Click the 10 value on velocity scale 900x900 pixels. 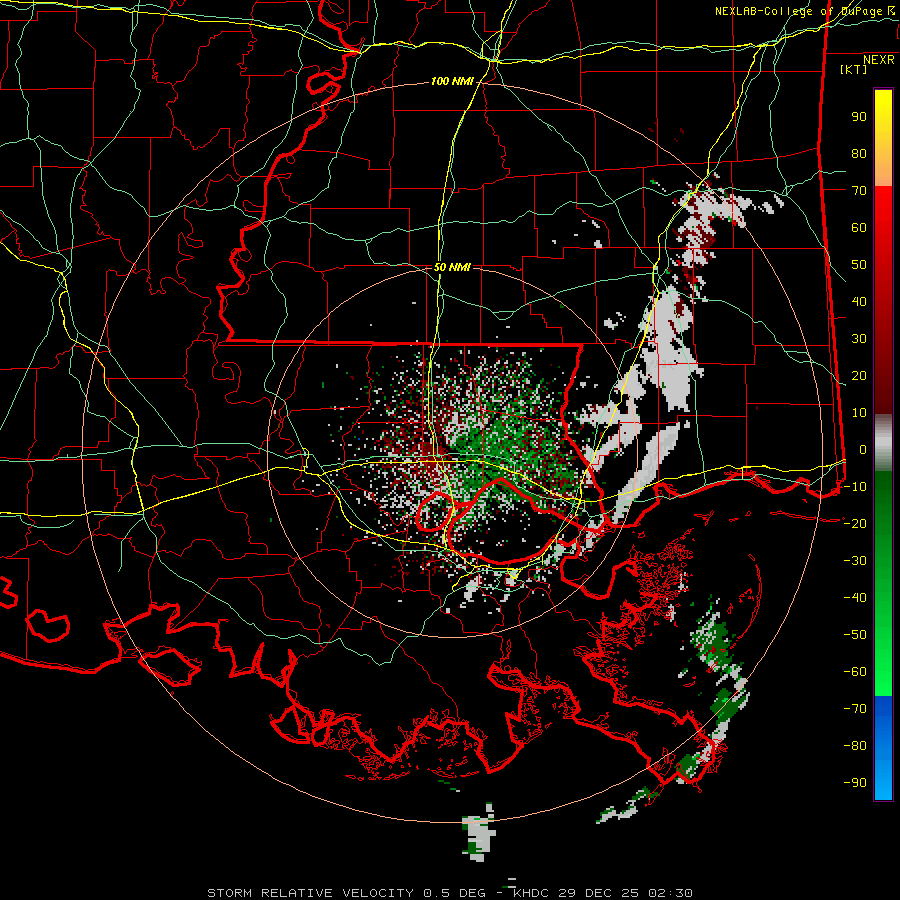coord(859,413)
